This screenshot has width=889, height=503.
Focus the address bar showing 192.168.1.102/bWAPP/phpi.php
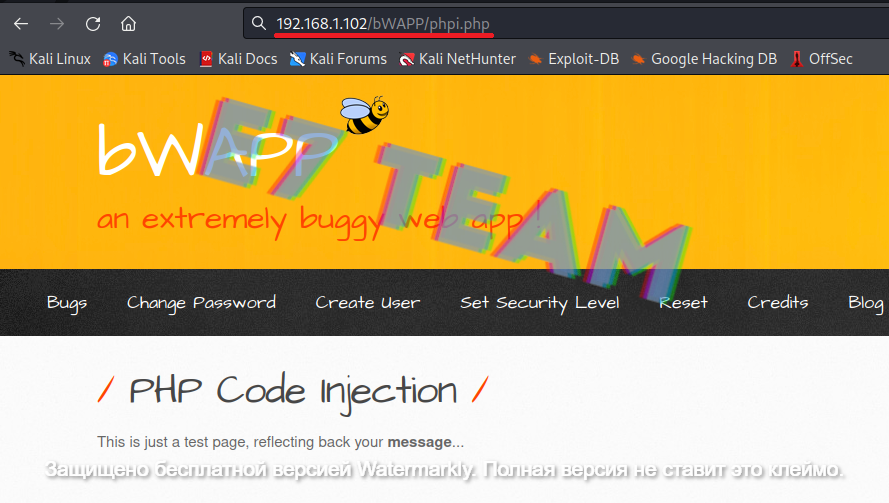coord(566,23)
